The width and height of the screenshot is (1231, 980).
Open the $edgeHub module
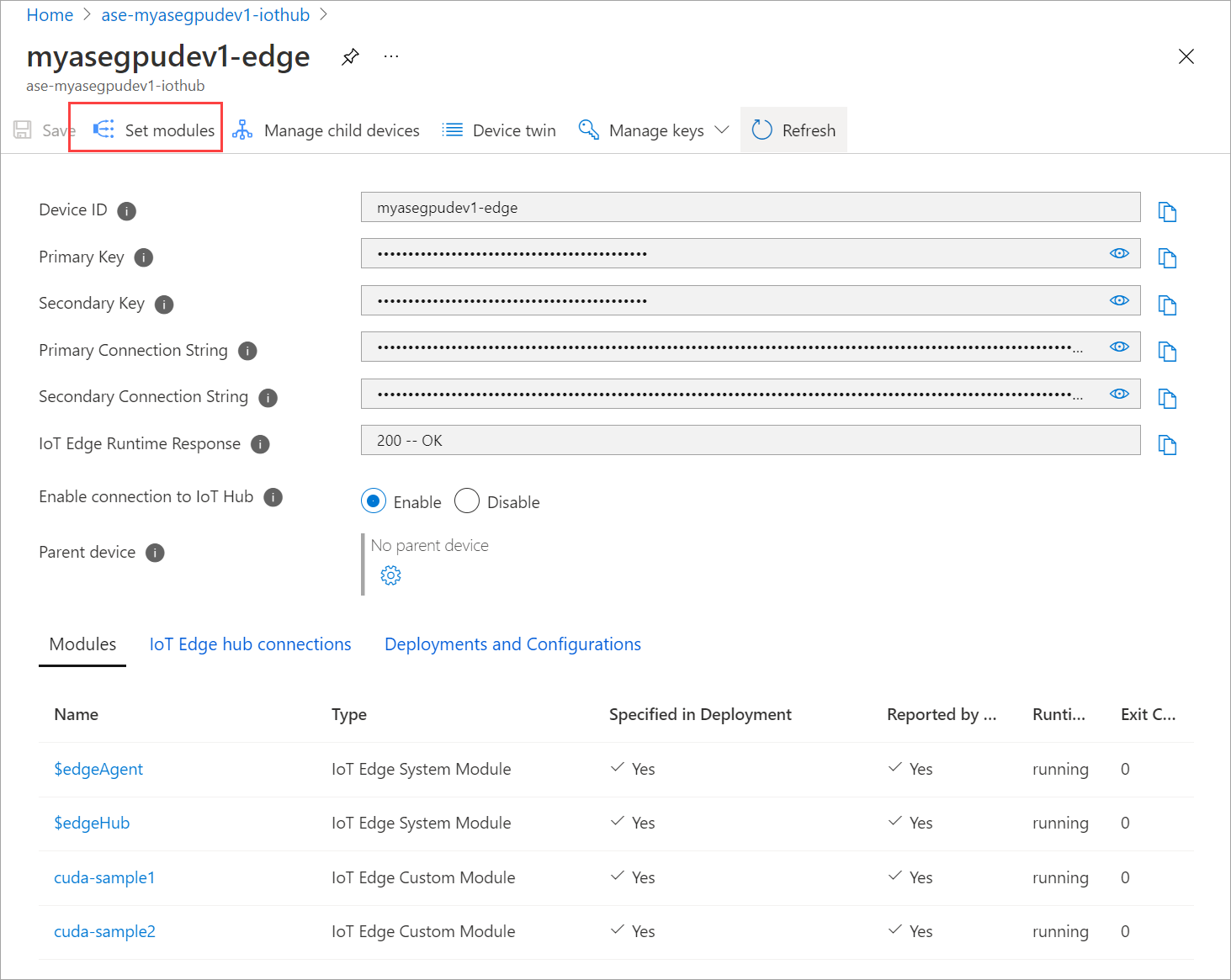click(92, 823)
